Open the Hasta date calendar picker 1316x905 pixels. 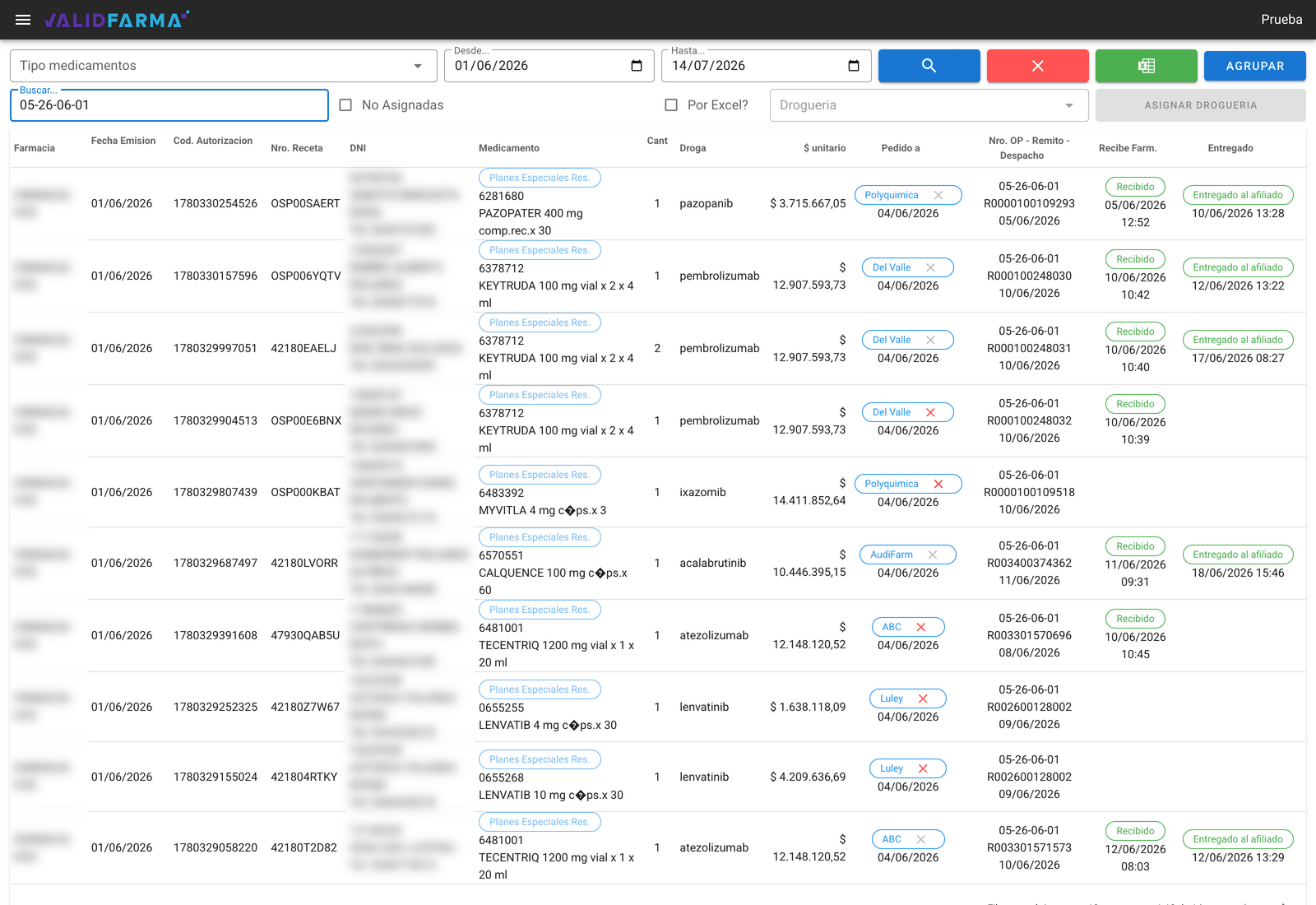click(854, 66)
